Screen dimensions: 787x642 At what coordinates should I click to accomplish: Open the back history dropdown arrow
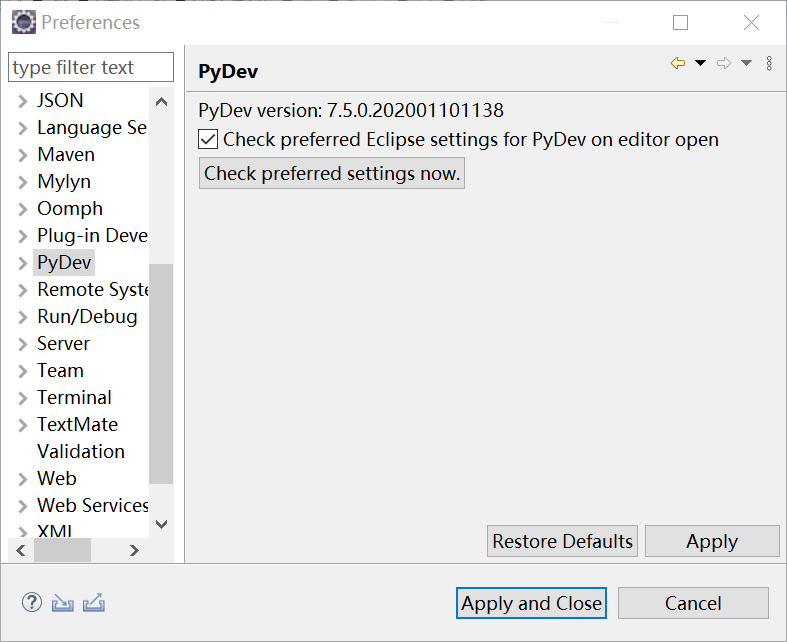[x=700, y=64]
